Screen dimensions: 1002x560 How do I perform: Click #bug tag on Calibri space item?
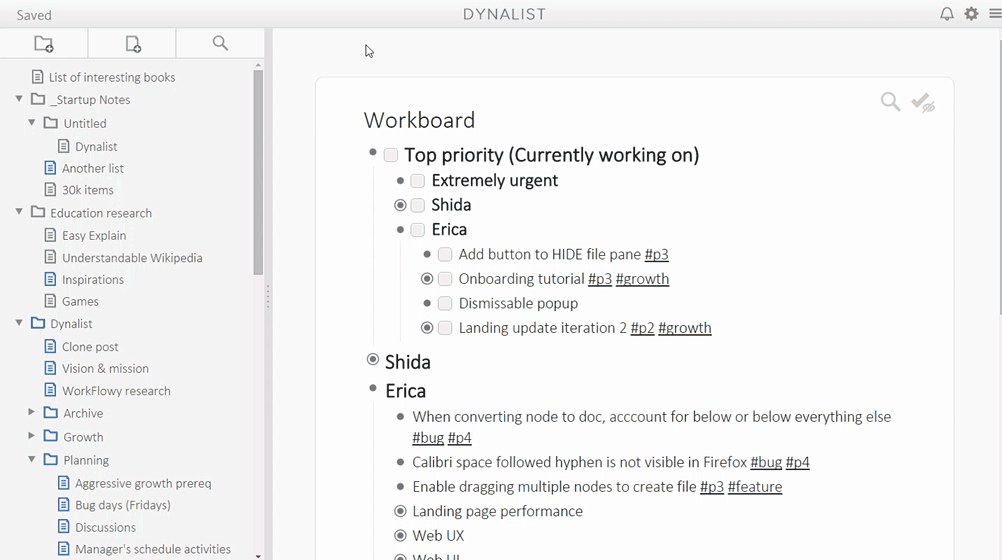(x=766, y=462)
